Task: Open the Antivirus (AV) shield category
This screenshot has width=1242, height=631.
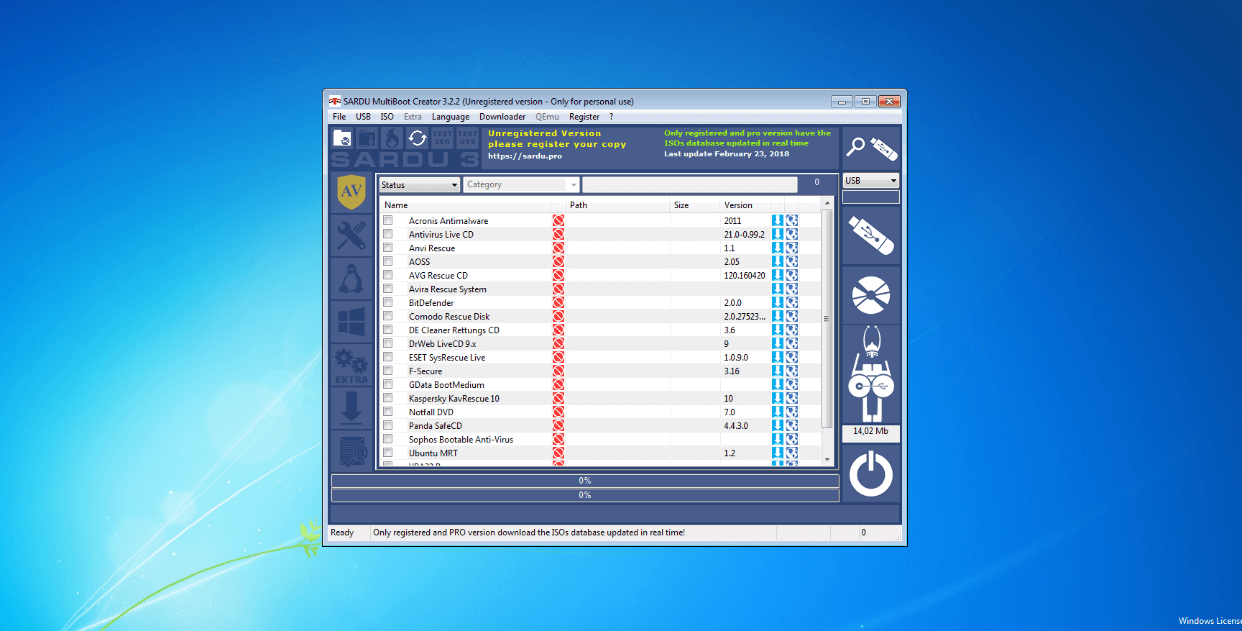Action: [351, 192]
